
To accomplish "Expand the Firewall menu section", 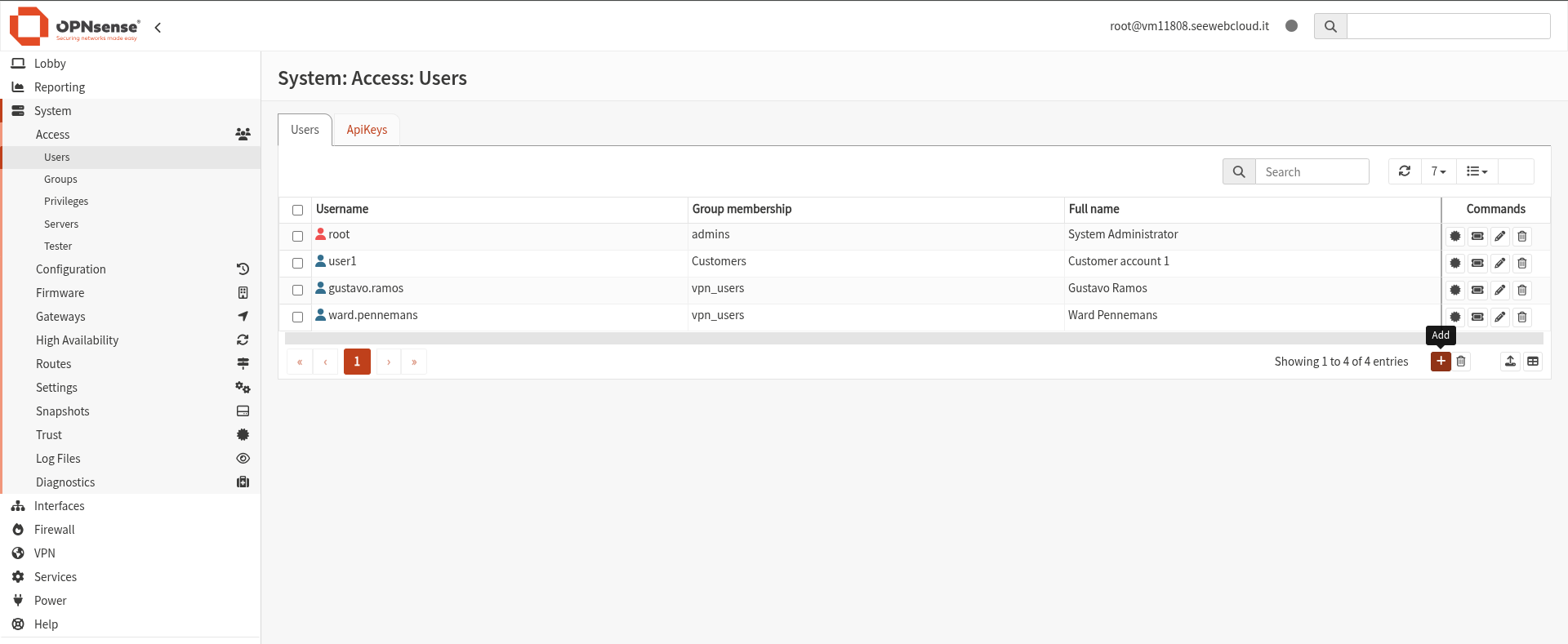I will point(131,530).
